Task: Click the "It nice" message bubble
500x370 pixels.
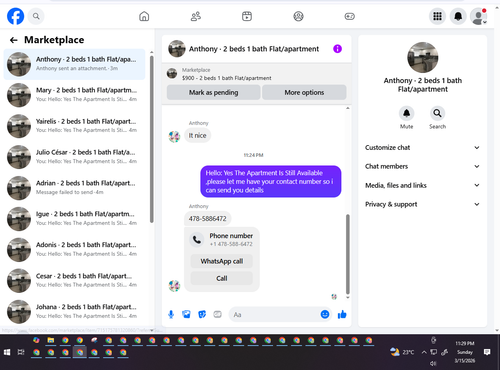Action: tap(197, 135)
